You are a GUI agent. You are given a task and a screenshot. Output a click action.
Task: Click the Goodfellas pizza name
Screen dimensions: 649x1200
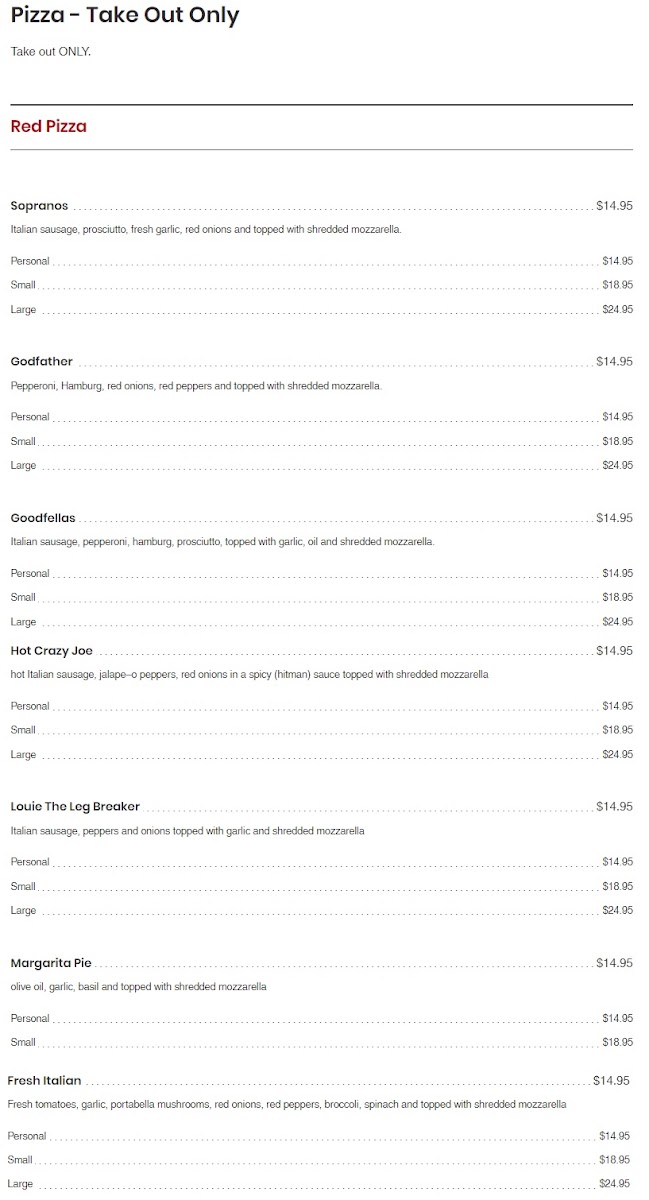43,518
